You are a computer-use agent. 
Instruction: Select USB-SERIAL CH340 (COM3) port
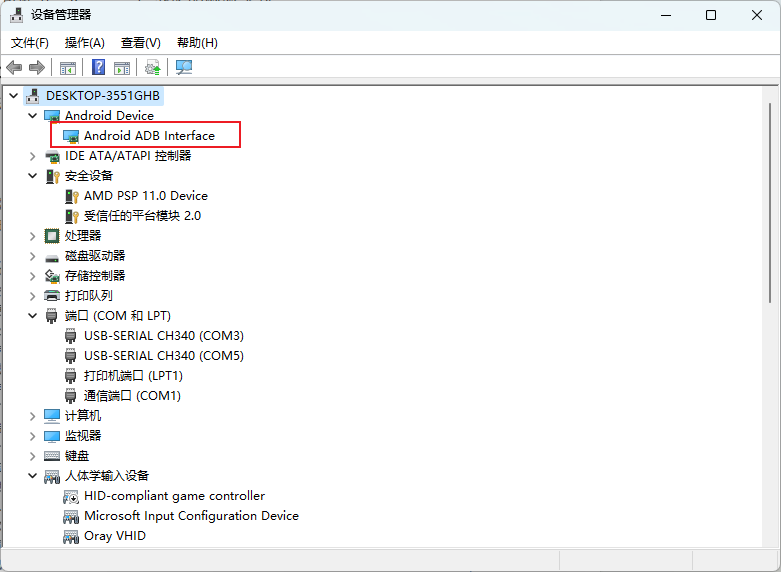(x=155, y=336)
